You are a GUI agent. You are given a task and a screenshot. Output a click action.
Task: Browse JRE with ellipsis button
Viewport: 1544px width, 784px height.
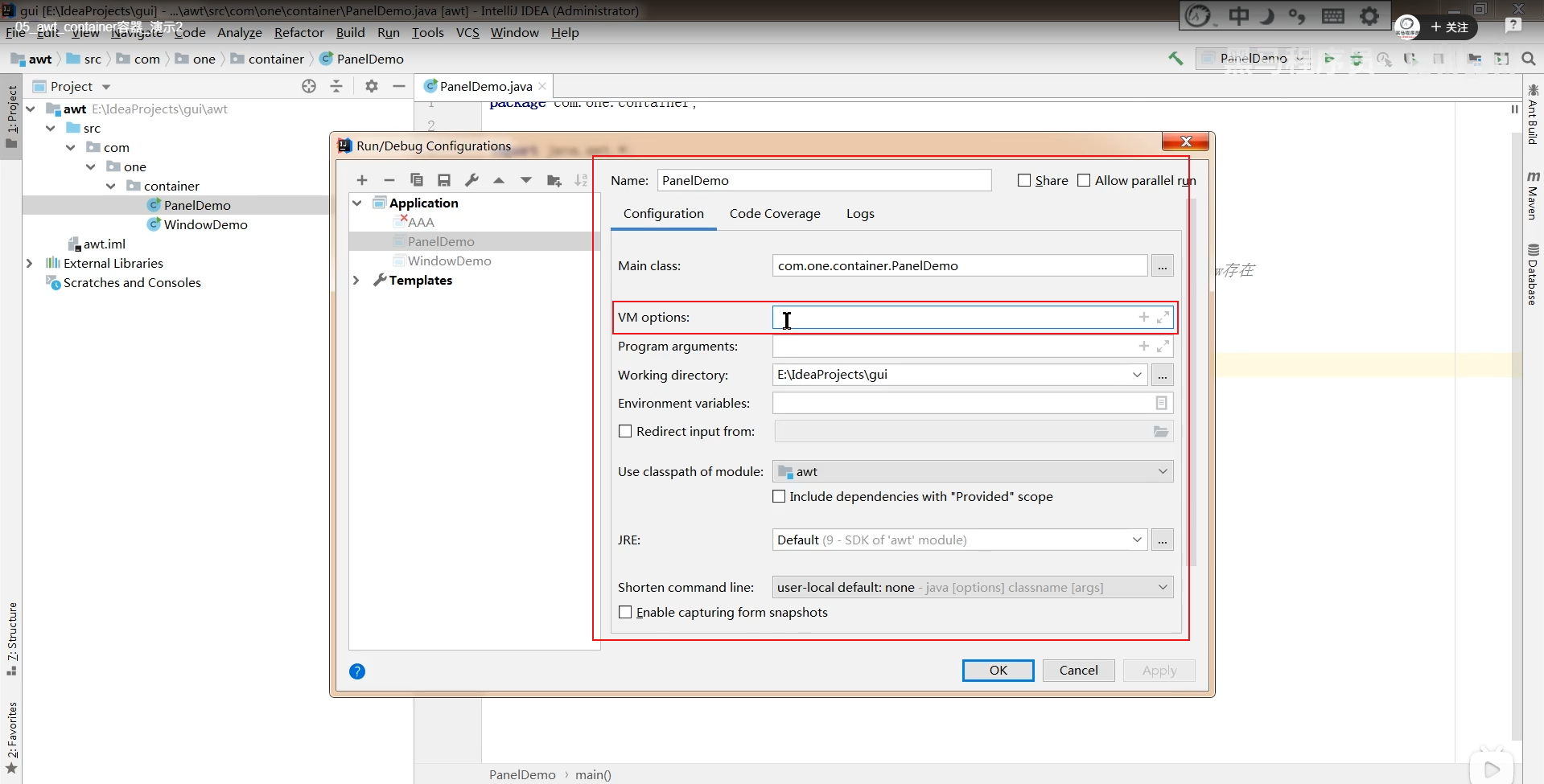click(1163, 540)
